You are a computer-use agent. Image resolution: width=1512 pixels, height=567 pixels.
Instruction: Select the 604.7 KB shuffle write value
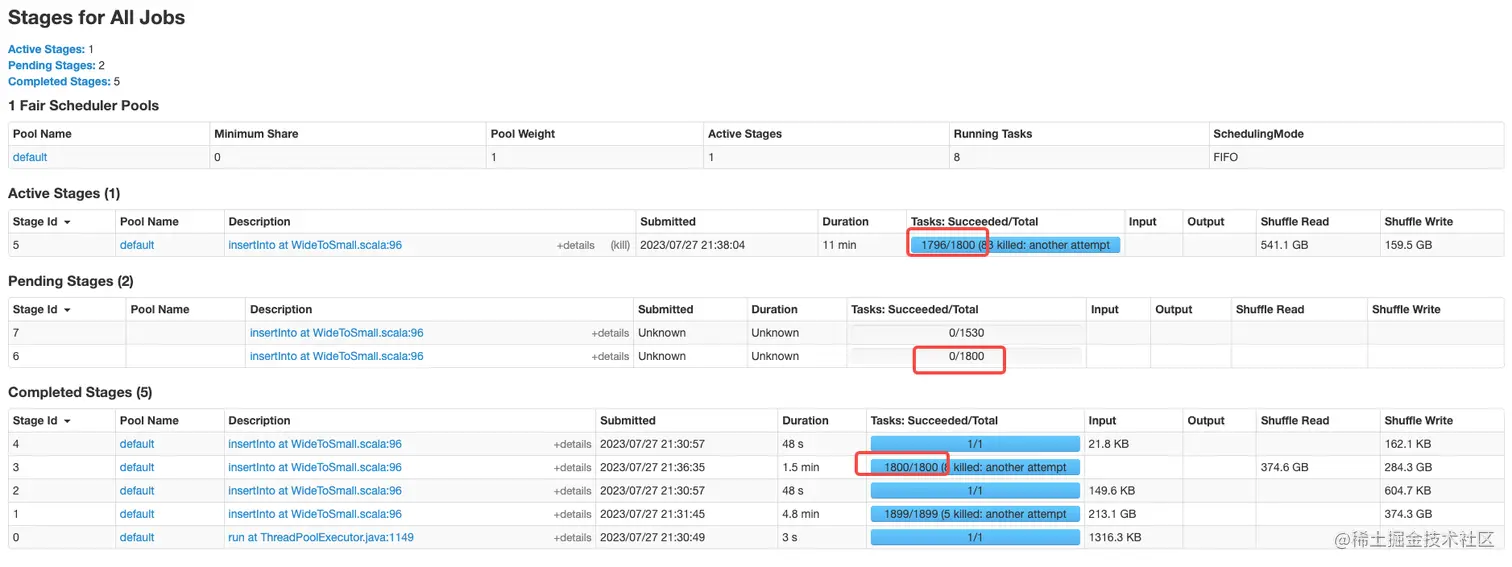pos(1408,491)
